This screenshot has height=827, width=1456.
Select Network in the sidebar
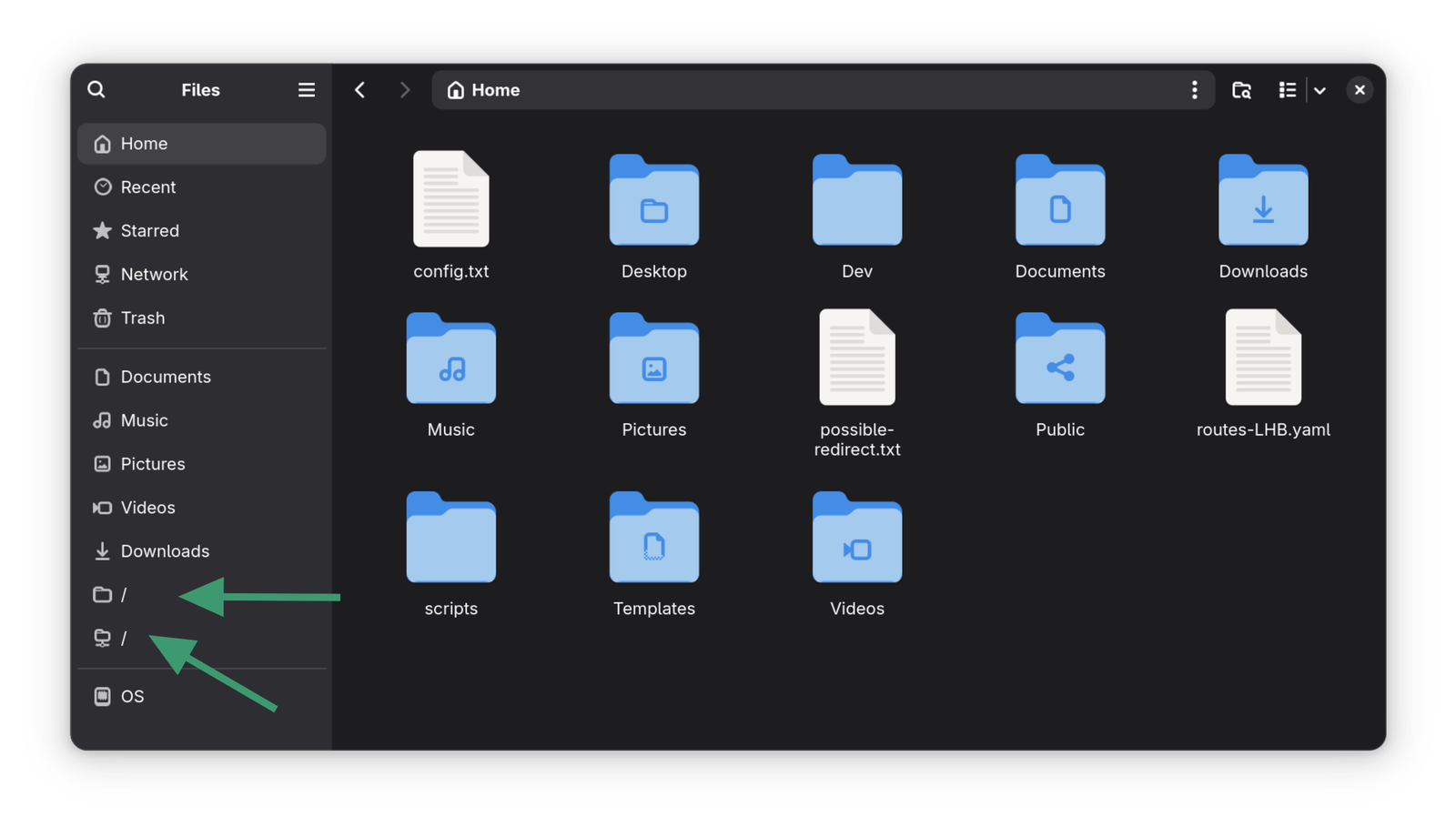(154, 274)
